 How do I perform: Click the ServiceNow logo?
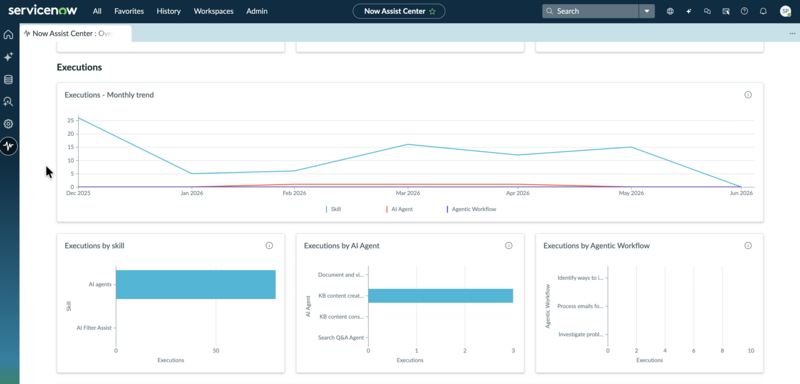[x=42, y=11]
